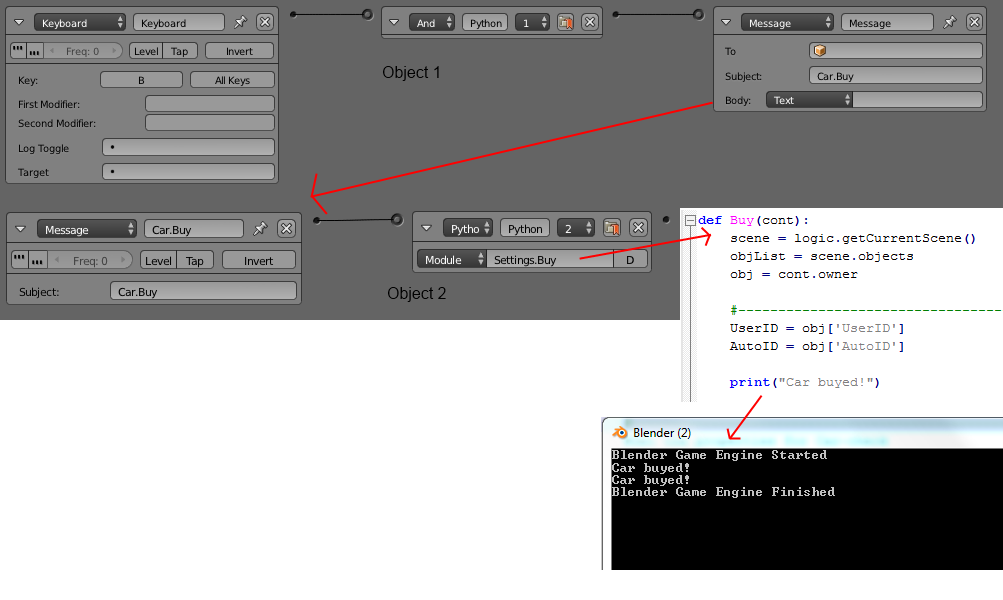Toggle All Keys button
Viewport: 1003px width, 600px height.
(232, 80)
